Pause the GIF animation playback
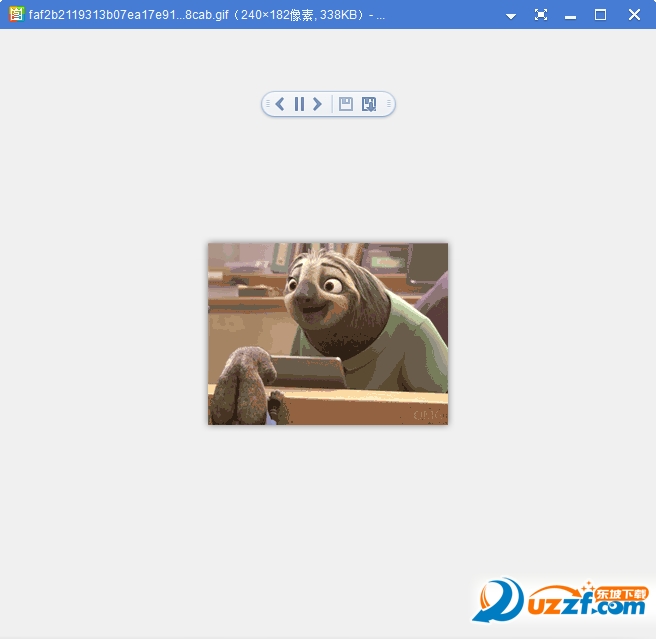This screenshot has height=639, width=656. (x=299, y=104)
